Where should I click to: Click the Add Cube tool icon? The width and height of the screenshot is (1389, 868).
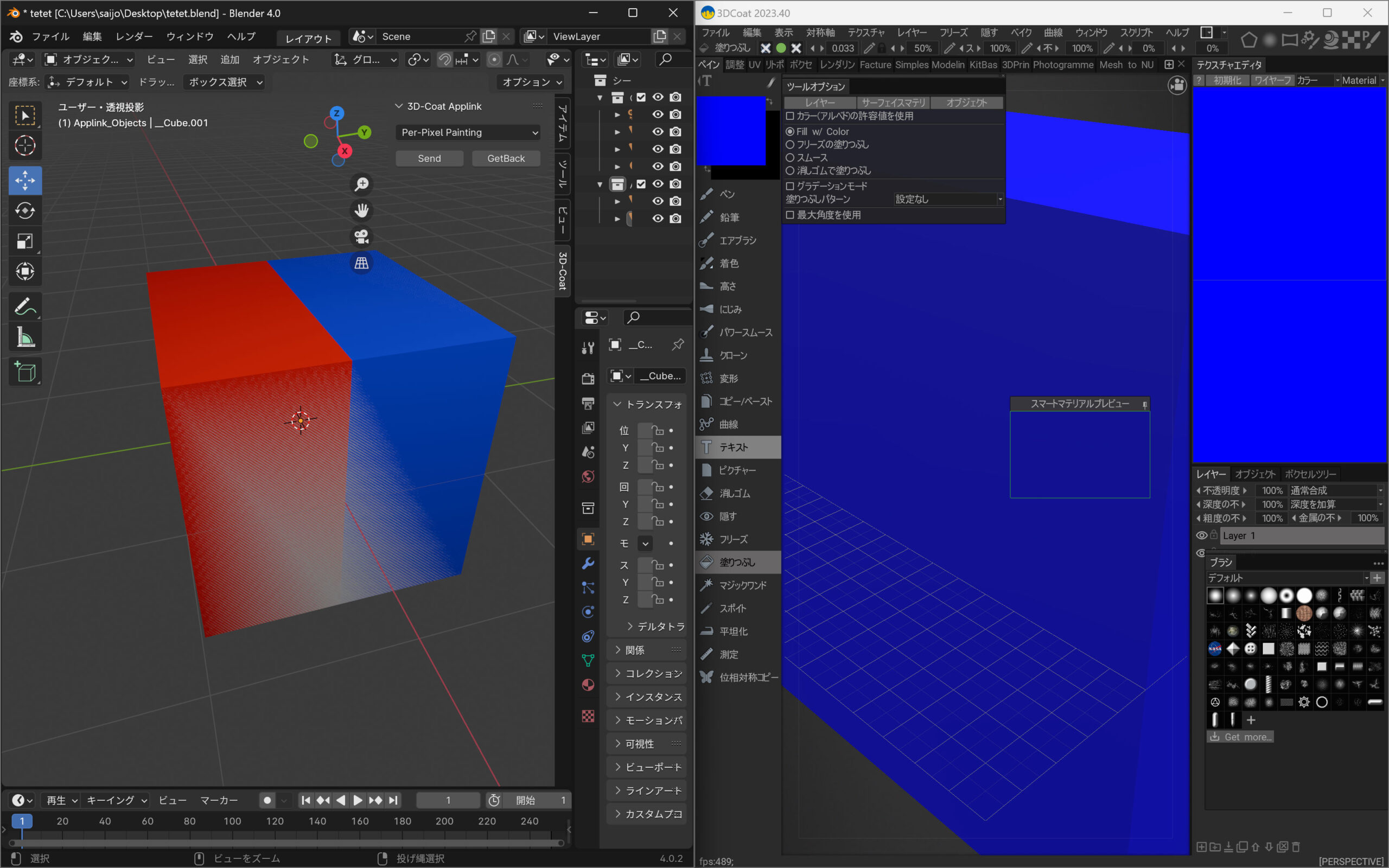click(24, 372)
